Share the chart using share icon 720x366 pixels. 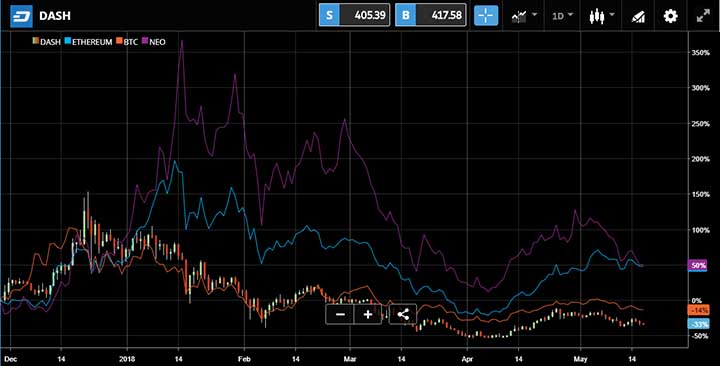[403, 315]
